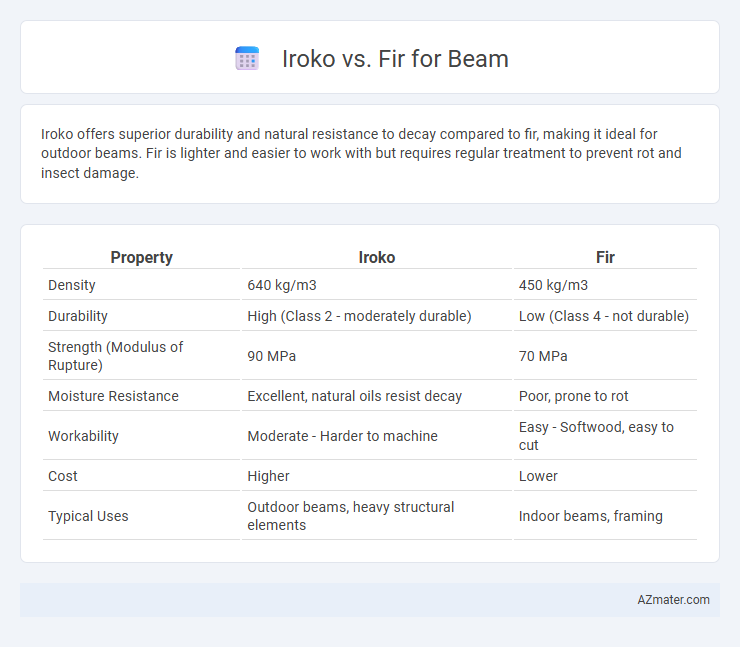
Task: Select the '450 kg/m3' cell
Action: click(x=553, y=285)
